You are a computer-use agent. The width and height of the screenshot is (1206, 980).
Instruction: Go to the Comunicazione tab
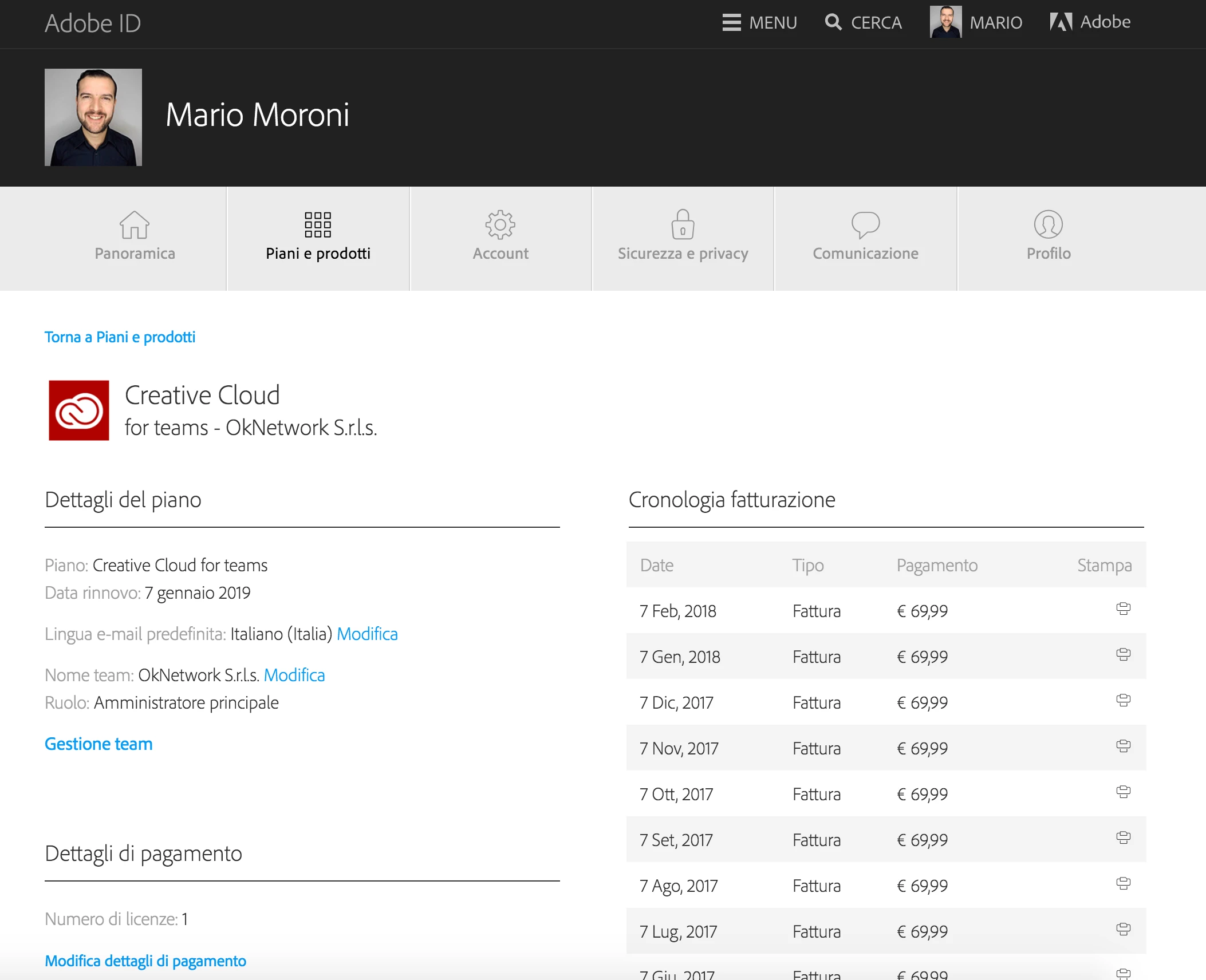865,239
